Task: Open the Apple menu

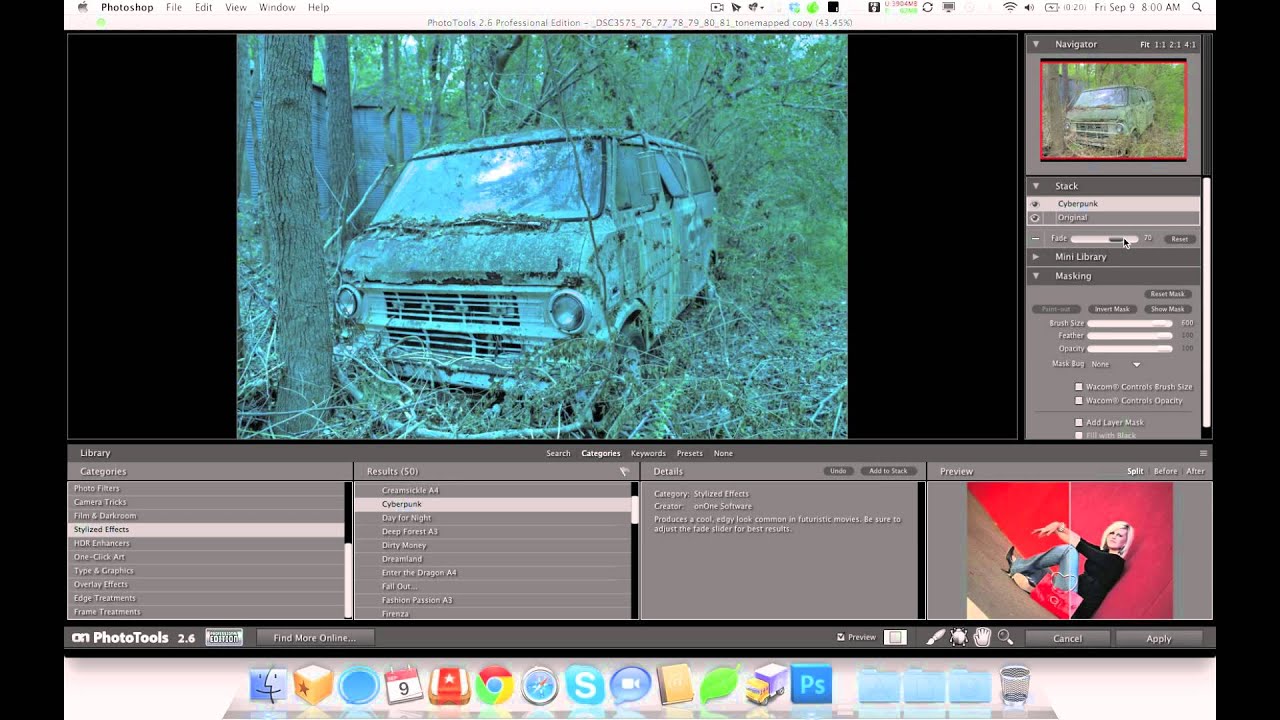Action: (82, 7)
